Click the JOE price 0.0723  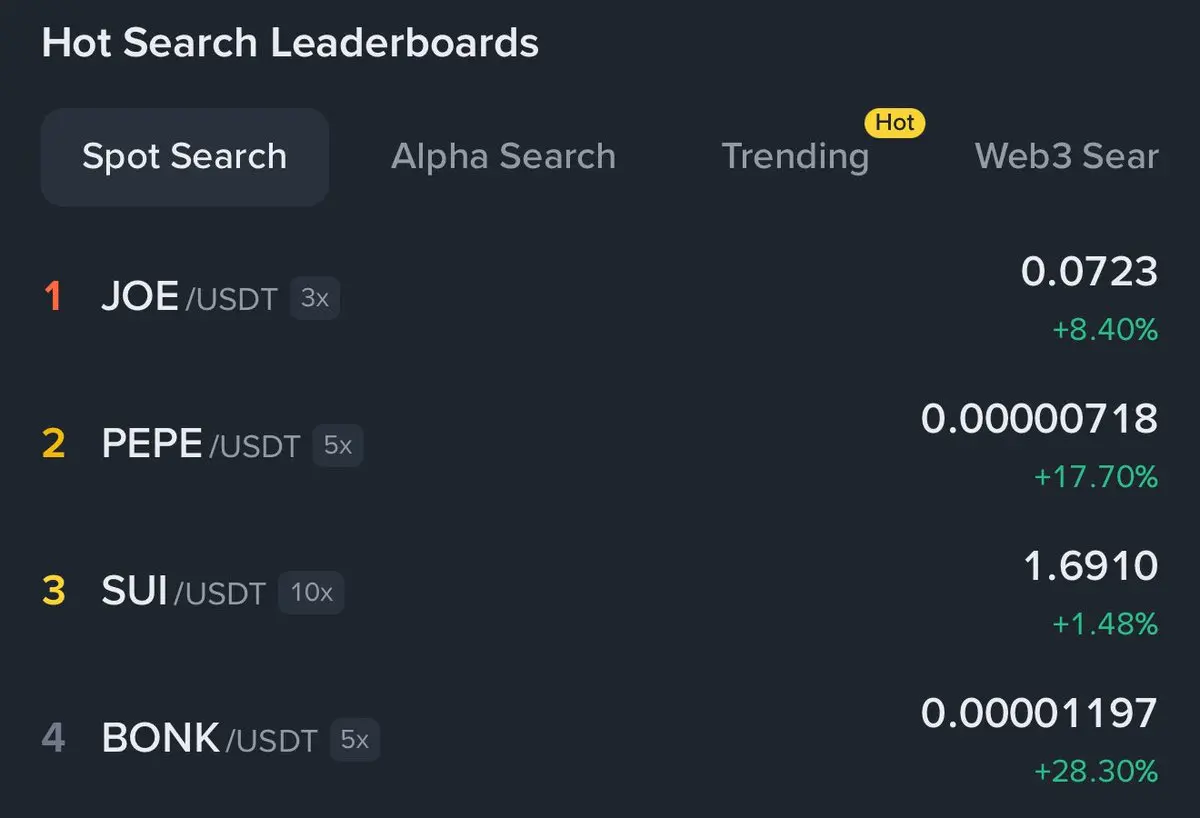pyautogui.click(x=1089, y=271)
